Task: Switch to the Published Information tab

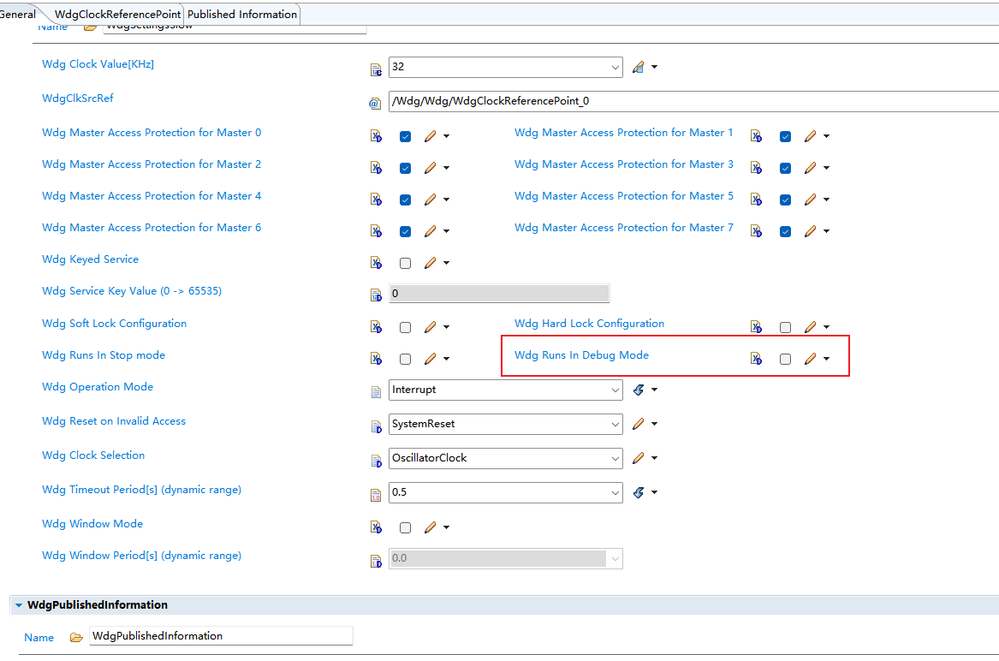Action: point(242,14)
